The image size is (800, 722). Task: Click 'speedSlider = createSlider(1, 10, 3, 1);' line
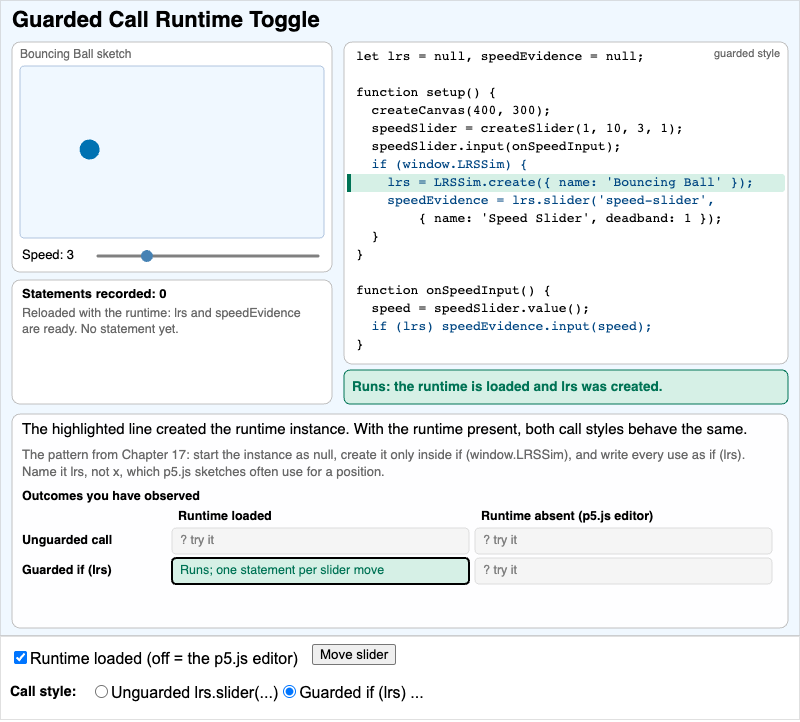[527, 128]
